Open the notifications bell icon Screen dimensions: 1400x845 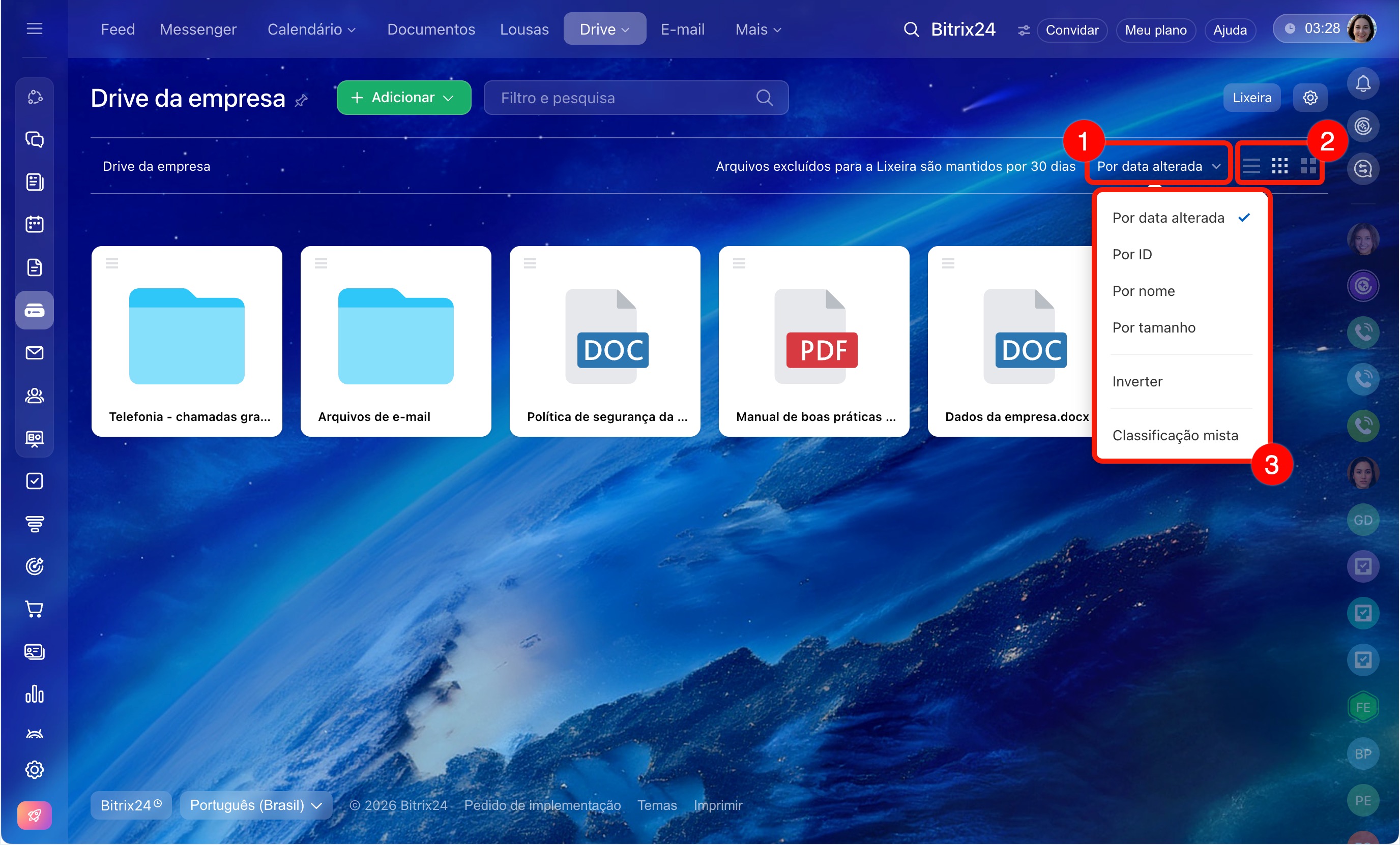pos(1362,84)
